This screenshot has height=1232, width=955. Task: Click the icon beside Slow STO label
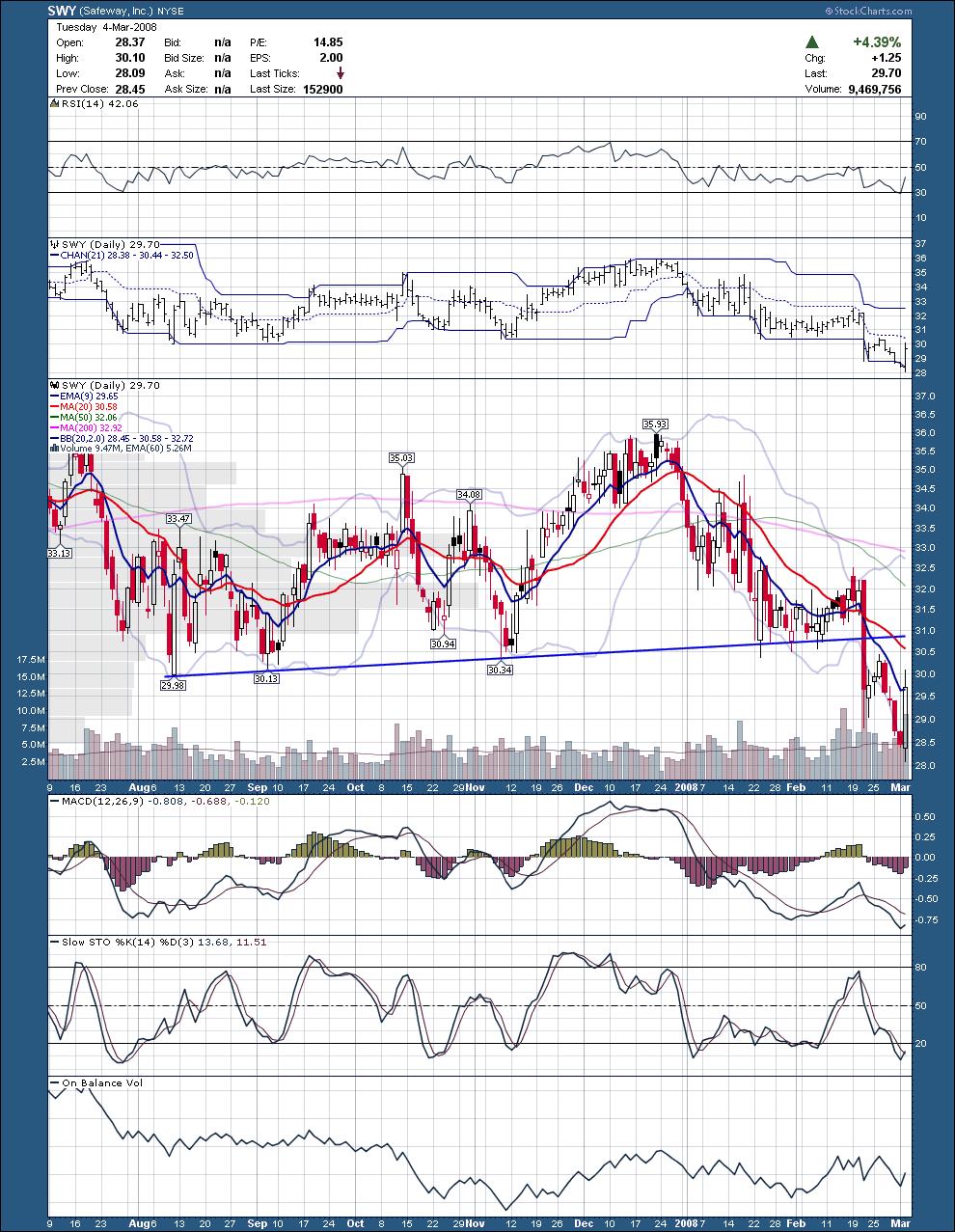pos(55,941)
